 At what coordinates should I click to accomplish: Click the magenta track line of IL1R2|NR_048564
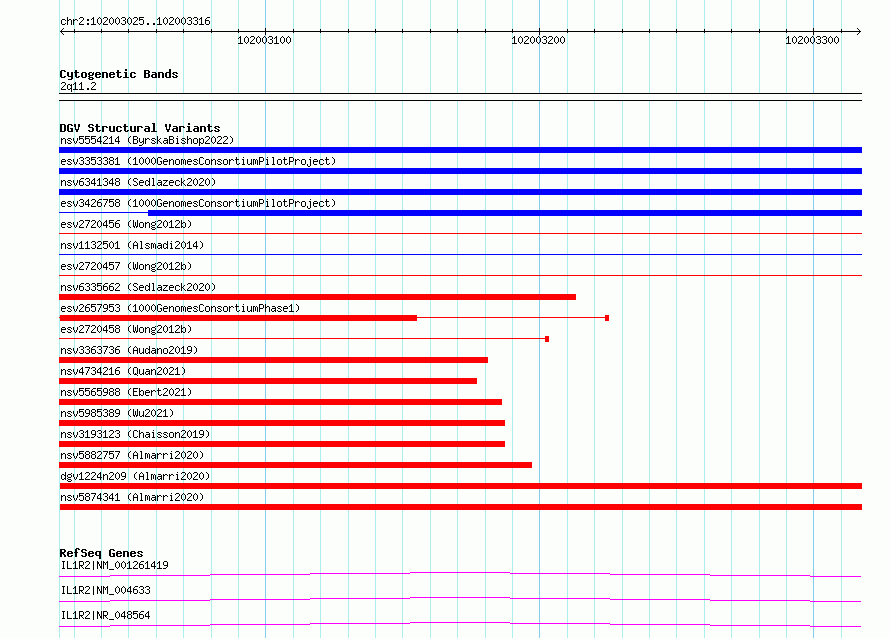coord(460,624)
